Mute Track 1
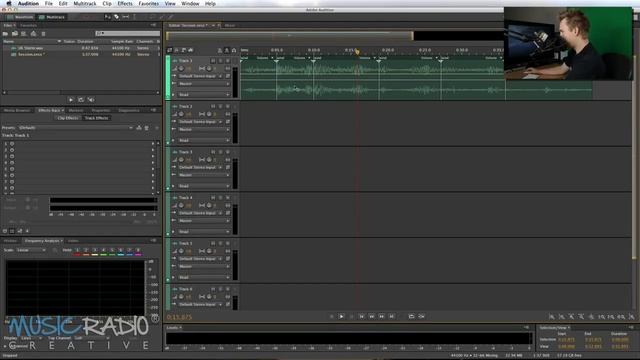This screenshot has height=360, width=640. [213, 61]
